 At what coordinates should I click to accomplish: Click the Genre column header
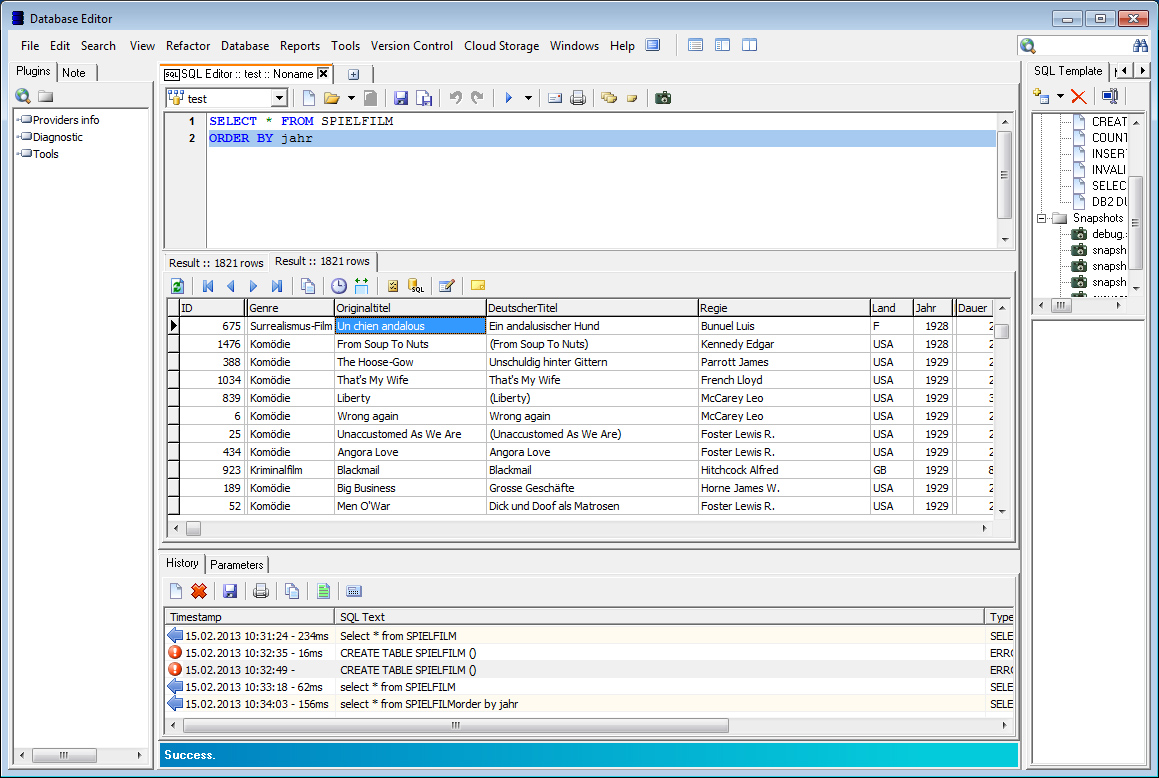[x=289, y=308]
